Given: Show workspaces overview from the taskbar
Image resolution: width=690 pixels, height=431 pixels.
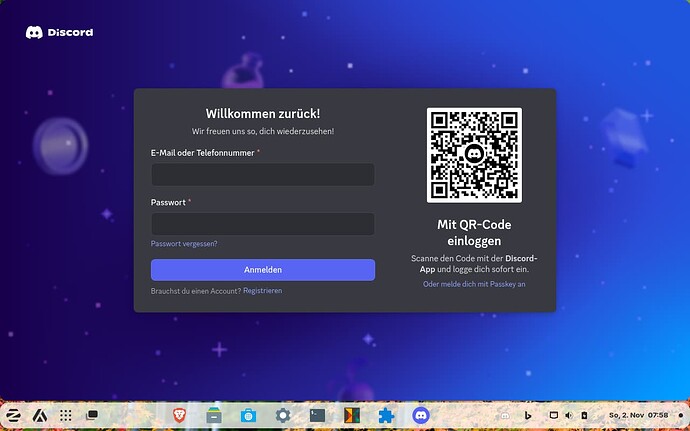Looking at the screenshot, I should pos(91,414).
